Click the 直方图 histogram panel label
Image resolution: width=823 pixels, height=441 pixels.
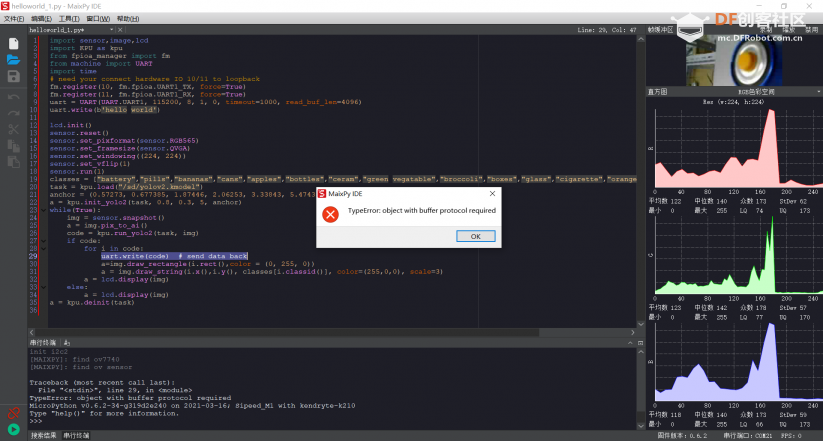pyautogui.click(x=657, y=92)
